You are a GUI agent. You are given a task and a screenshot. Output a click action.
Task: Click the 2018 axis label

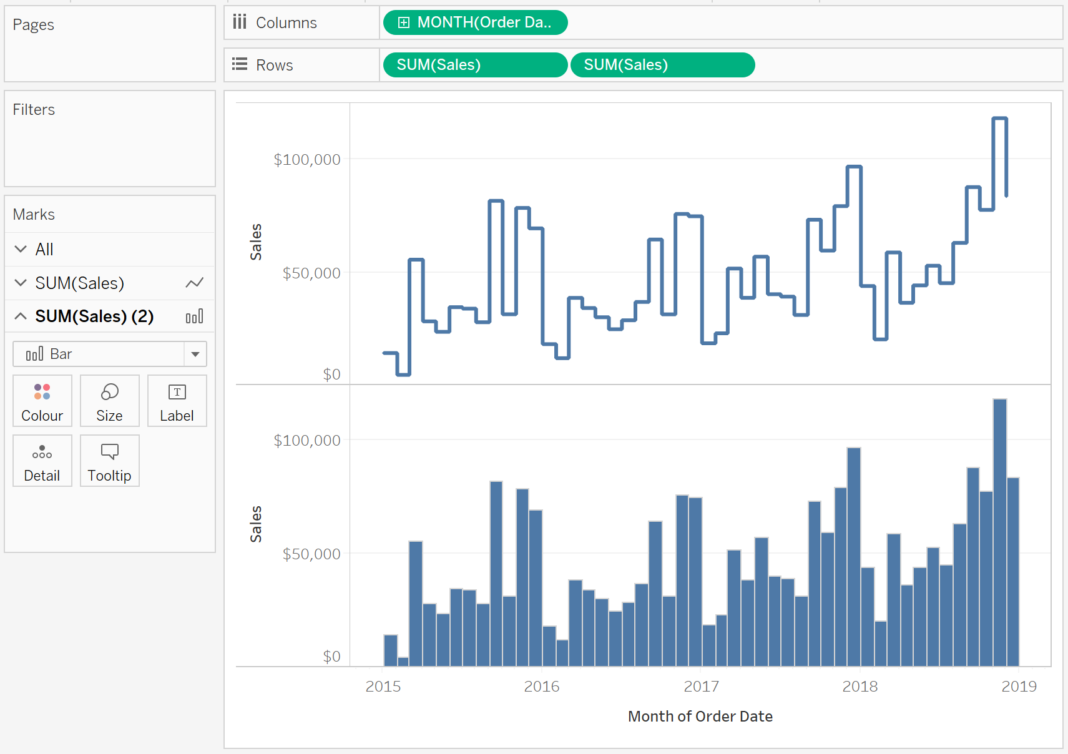click(x=860, y=686)
